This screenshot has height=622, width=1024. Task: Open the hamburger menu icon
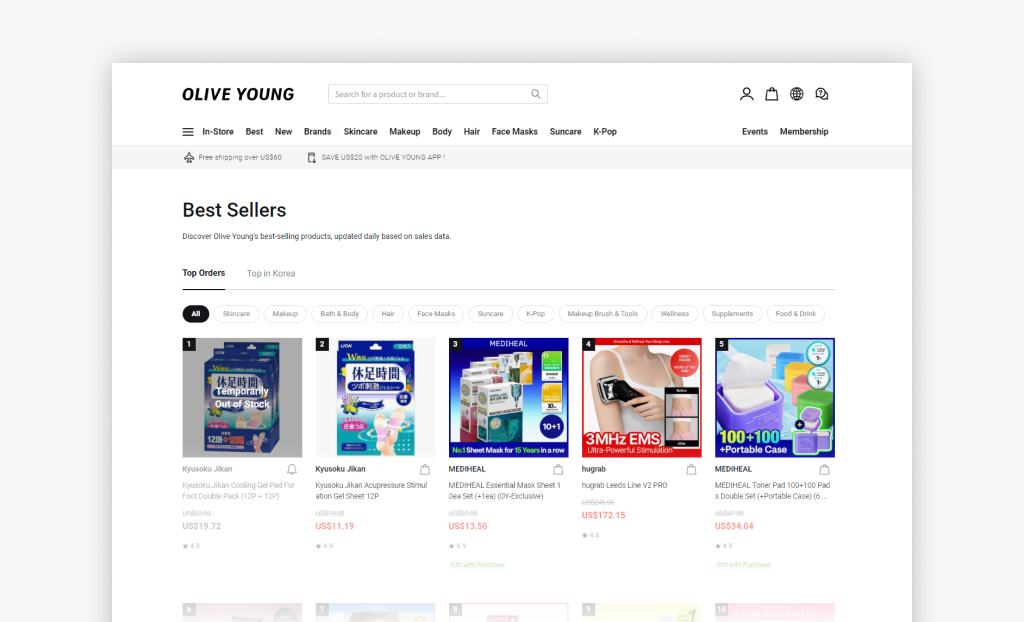click(x=188, y=132)
